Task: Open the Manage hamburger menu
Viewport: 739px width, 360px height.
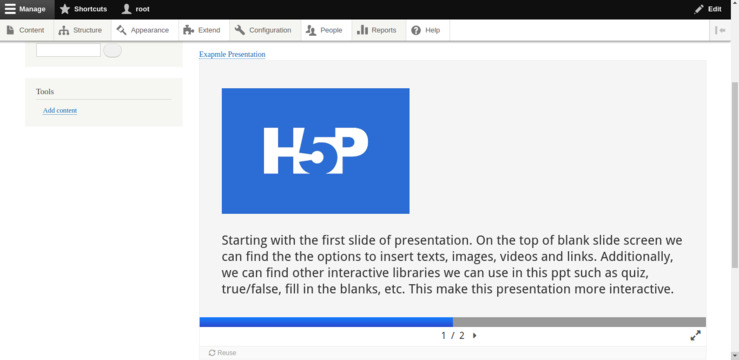Action: 27,9
